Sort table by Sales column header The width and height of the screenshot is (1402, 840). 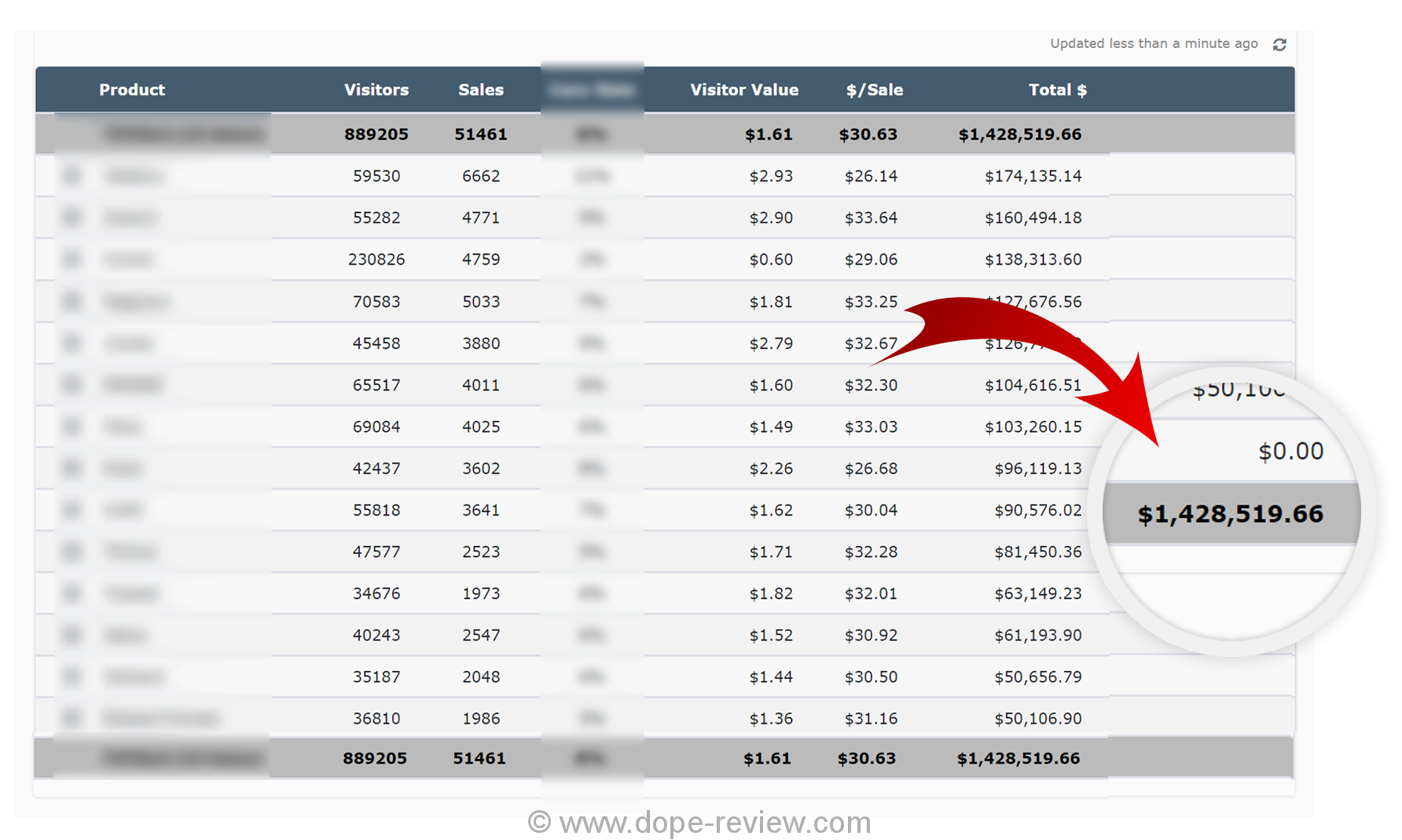(481, 90)
